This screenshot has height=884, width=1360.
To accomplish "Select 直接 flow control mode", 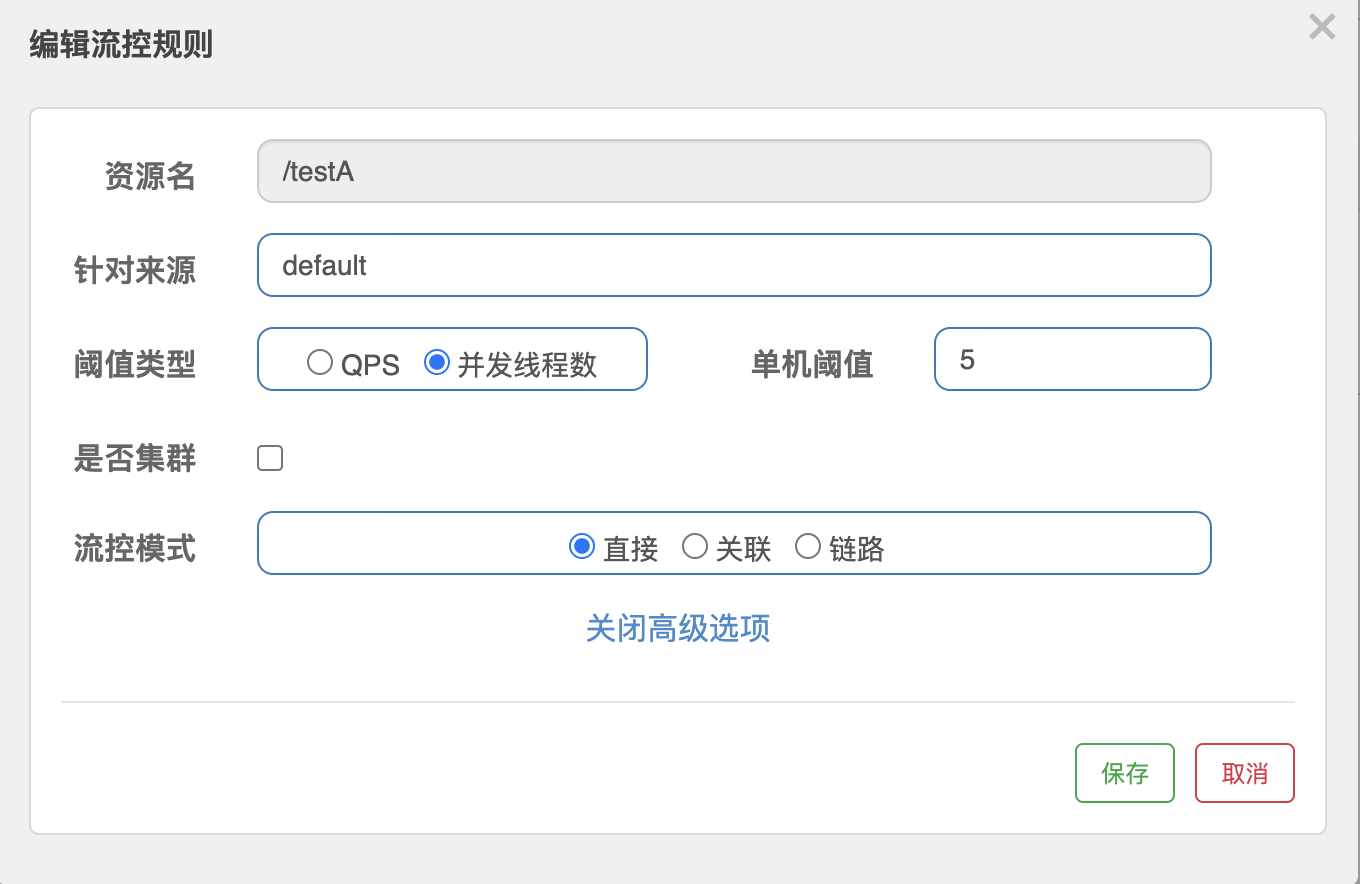I will (x=582, y=546).
